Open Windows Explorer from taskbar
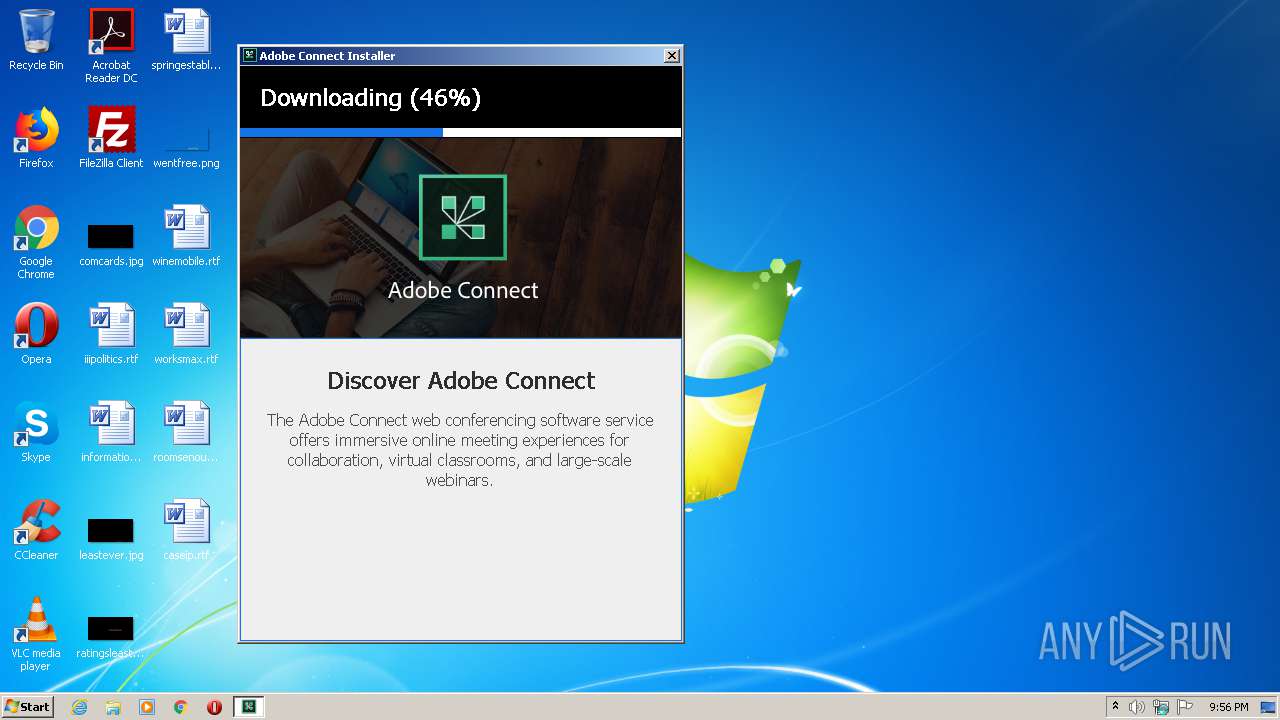This screenshot has width=1280, height=720. point(113,707)
